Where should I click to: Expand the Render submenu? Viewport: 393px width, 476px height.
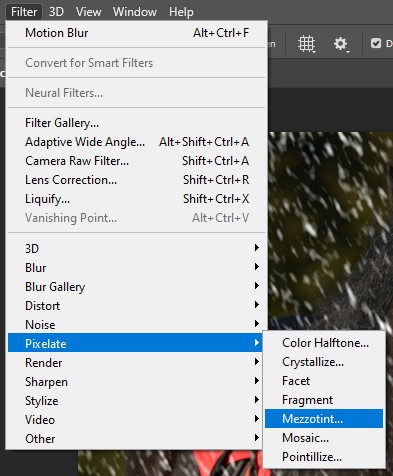(135, 363)
